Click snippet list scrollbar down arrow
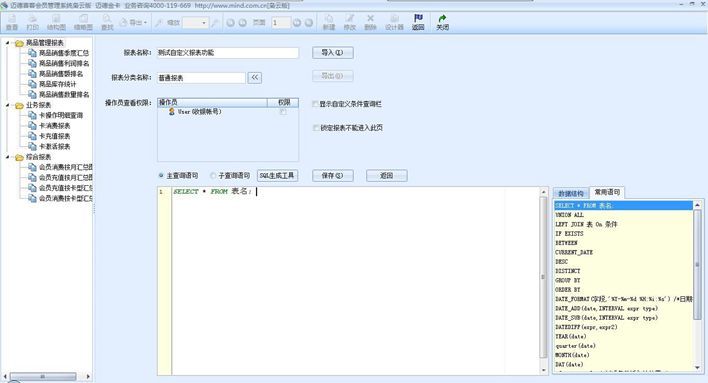The image size is (708, 383). (x=698, y=368)
